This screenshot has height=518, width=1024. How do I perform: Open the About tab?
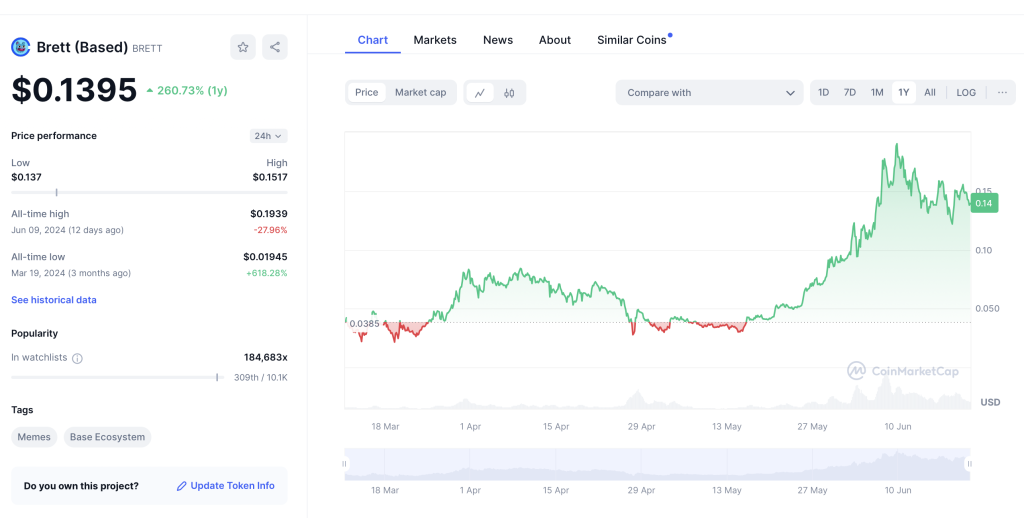coord(554,40)
